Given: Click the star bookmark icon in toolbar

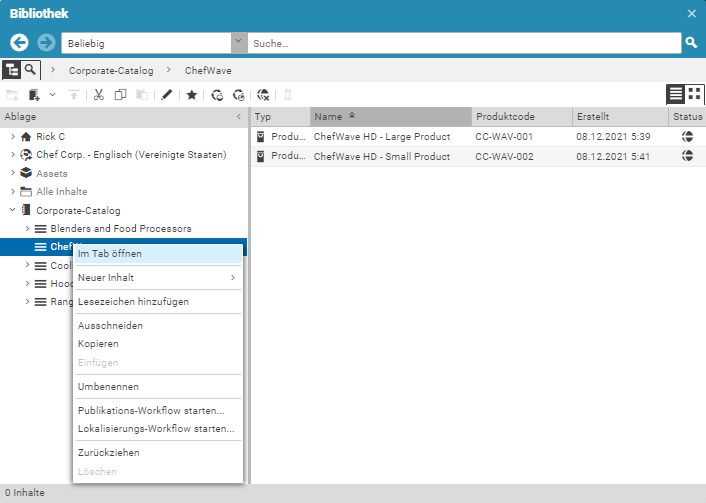Looking at the screenshot, I should [190, 95].
